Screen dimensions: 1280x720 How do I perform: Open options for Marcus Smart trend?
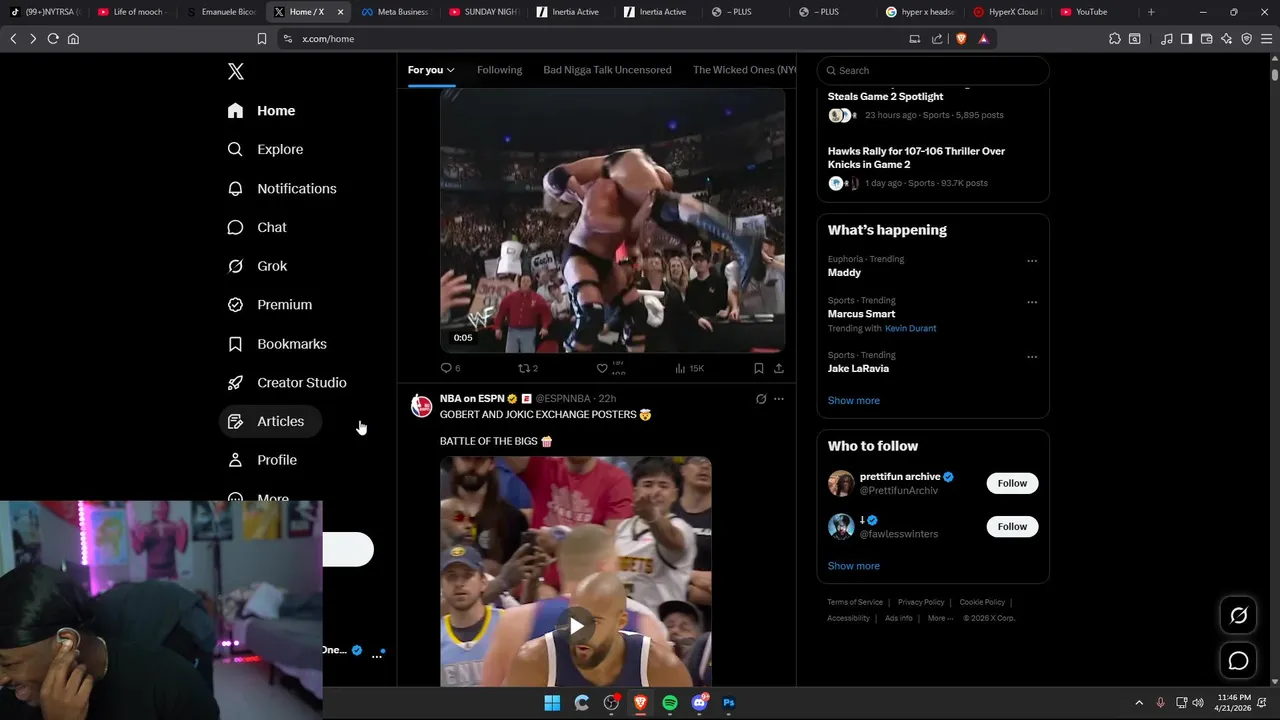(x=1032, y=302)
